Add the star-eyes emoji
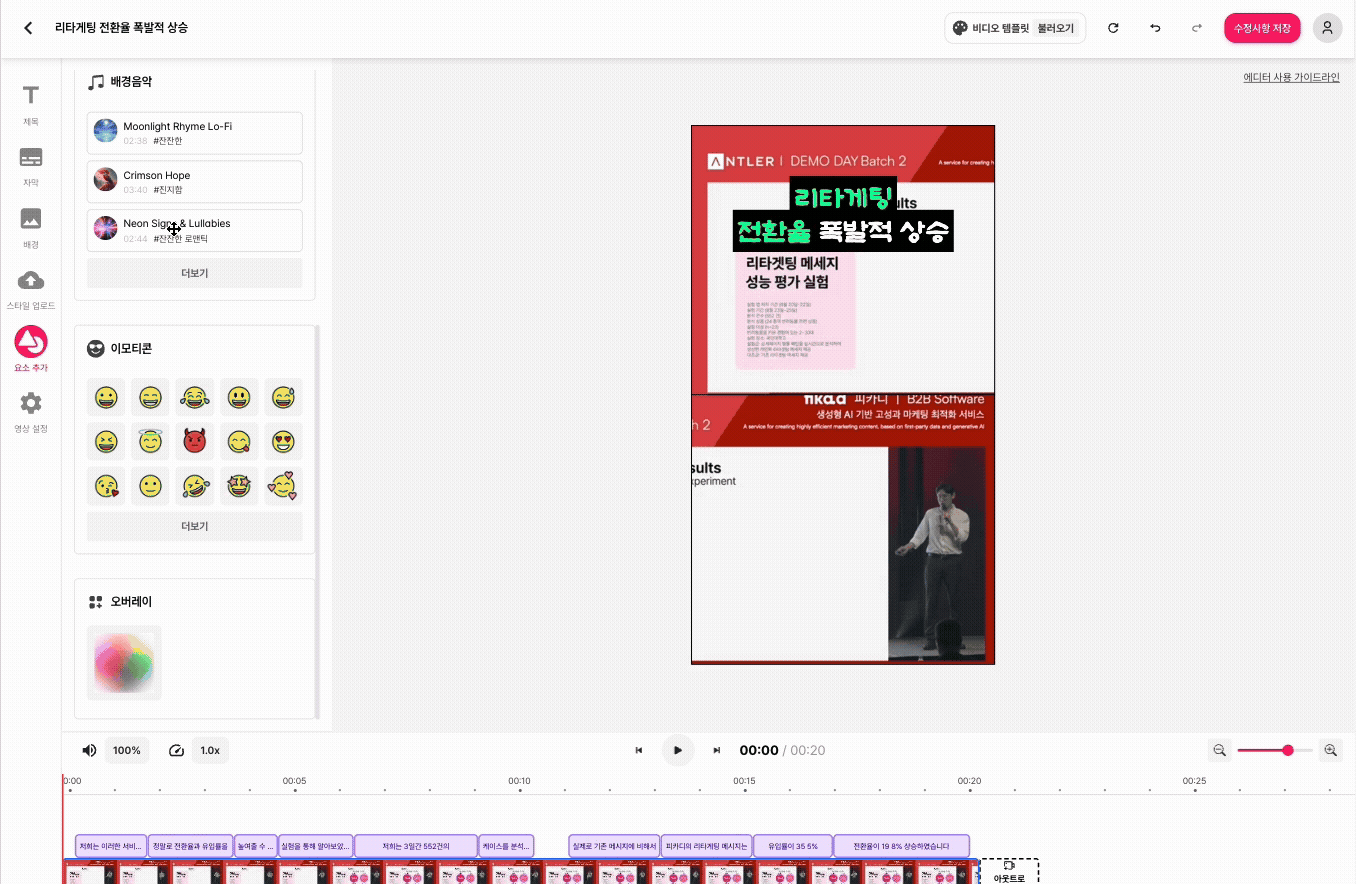The image size is (1356, 884). (239, 486)
